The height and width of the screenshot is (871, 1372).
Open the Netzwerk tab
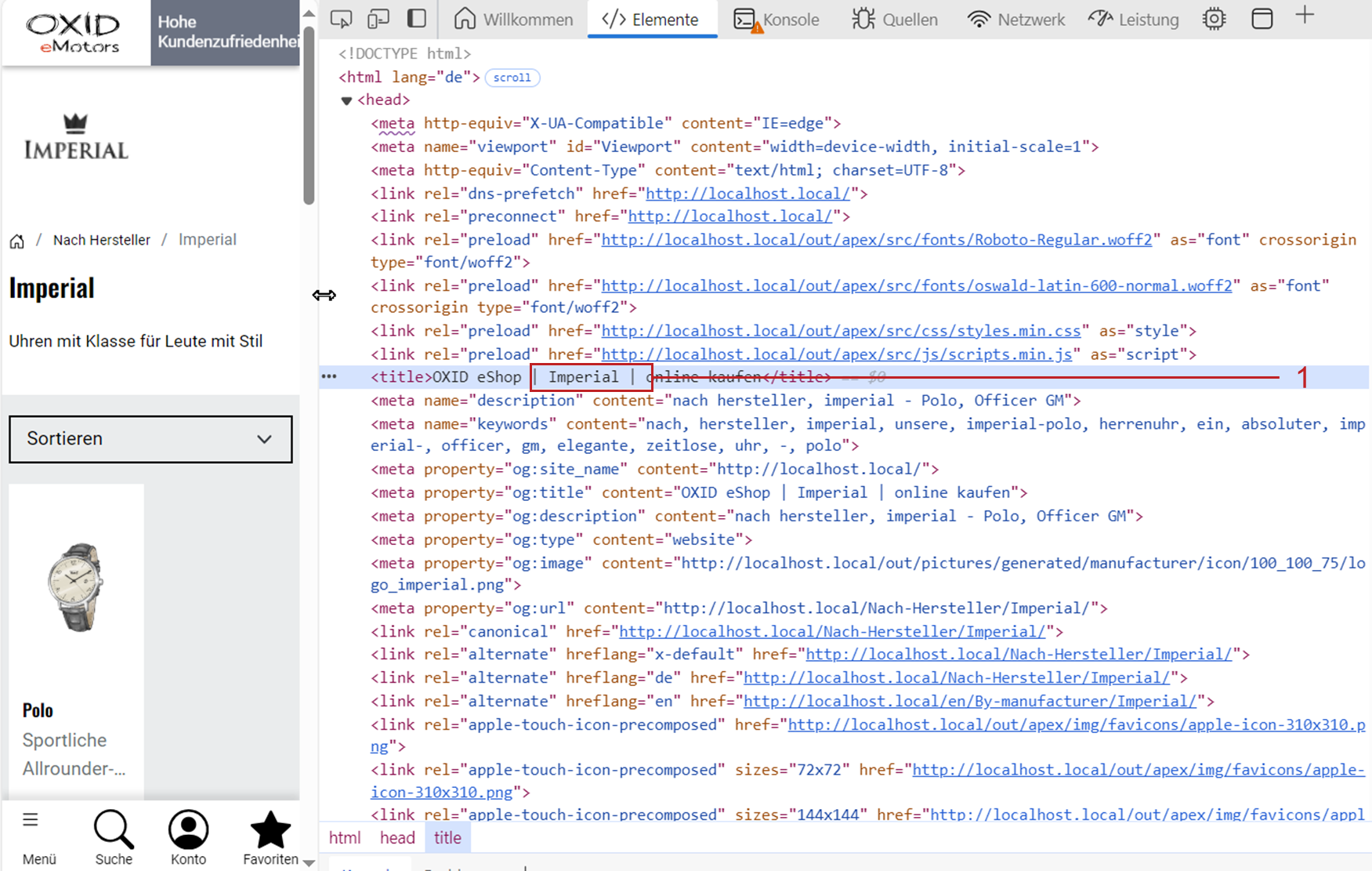(x=1016, y=20)
